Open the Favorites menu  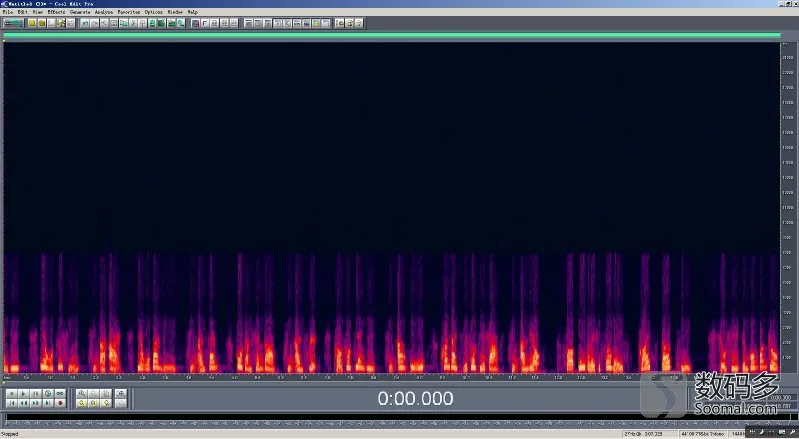[x=128, y=12]
